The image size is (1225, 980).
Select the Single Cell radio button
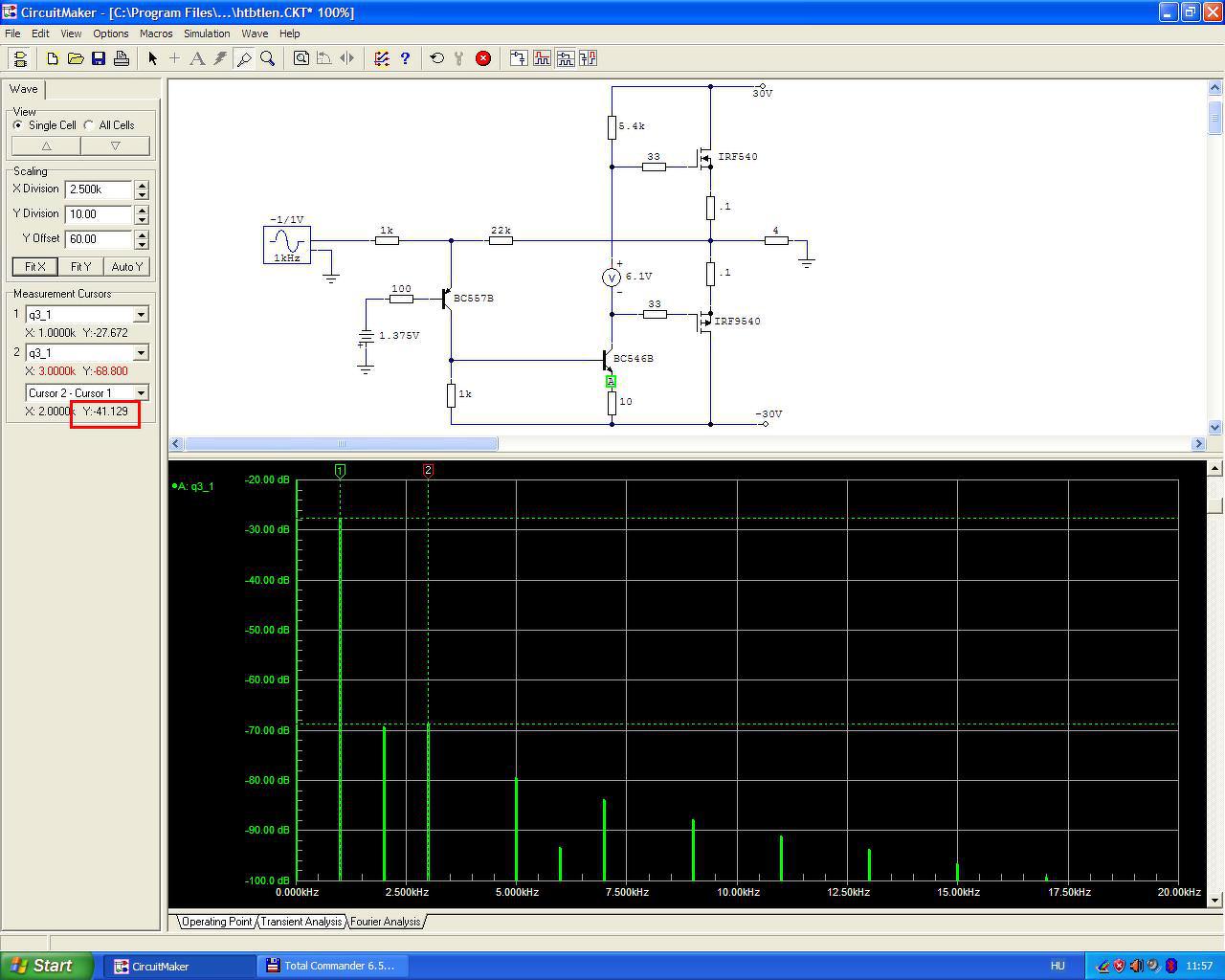point(18,125)
